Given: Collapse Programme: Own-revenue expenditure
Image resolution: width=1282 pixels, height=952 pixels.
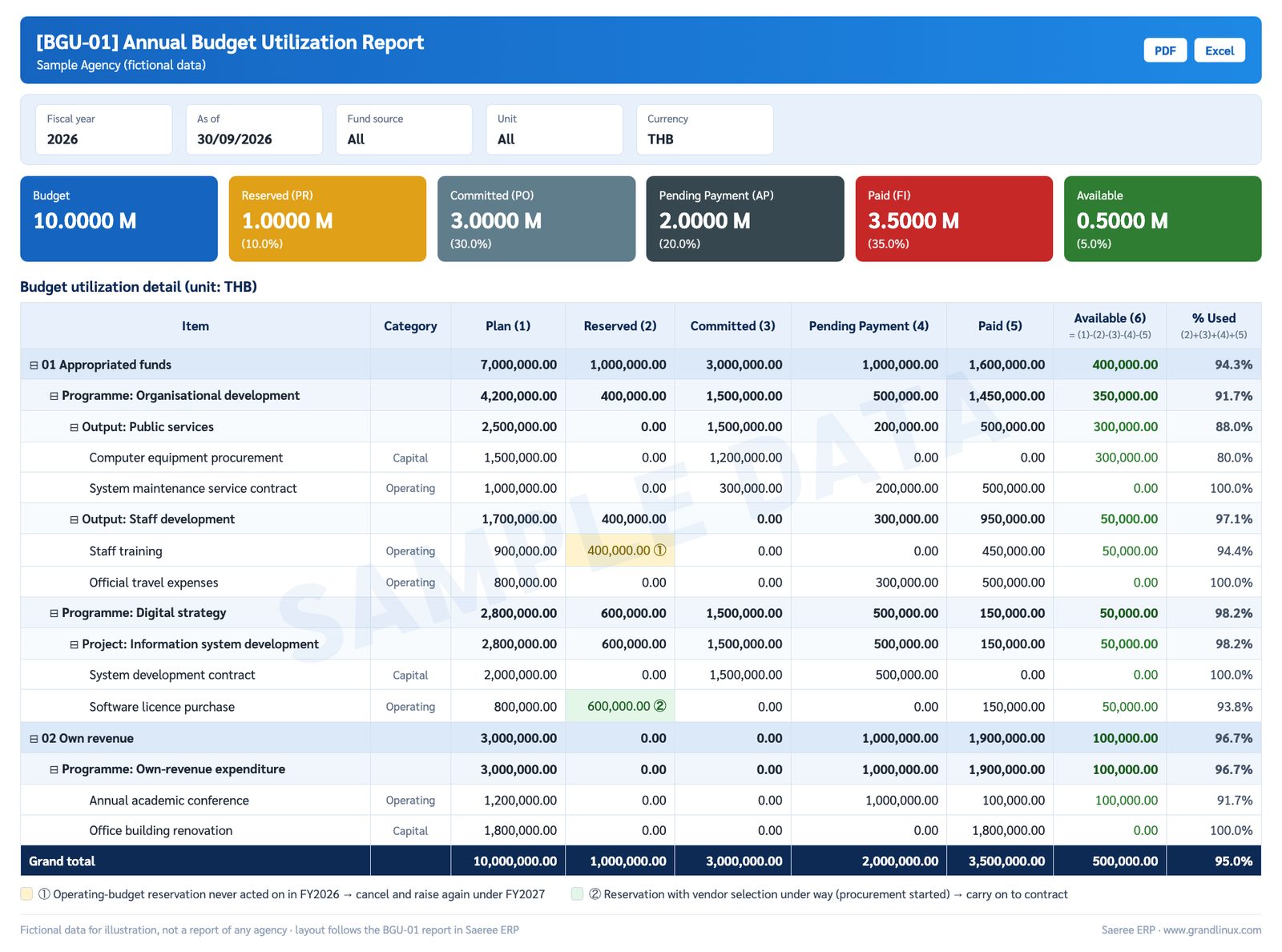Looking at the screenshot, I should (x=54, y=769).
